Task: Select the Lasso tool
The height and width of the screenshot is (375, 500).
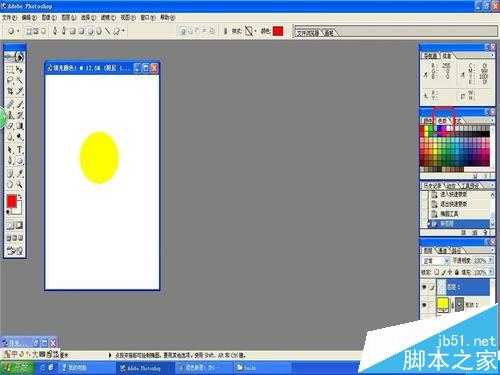Action: [x=10, y=80]
